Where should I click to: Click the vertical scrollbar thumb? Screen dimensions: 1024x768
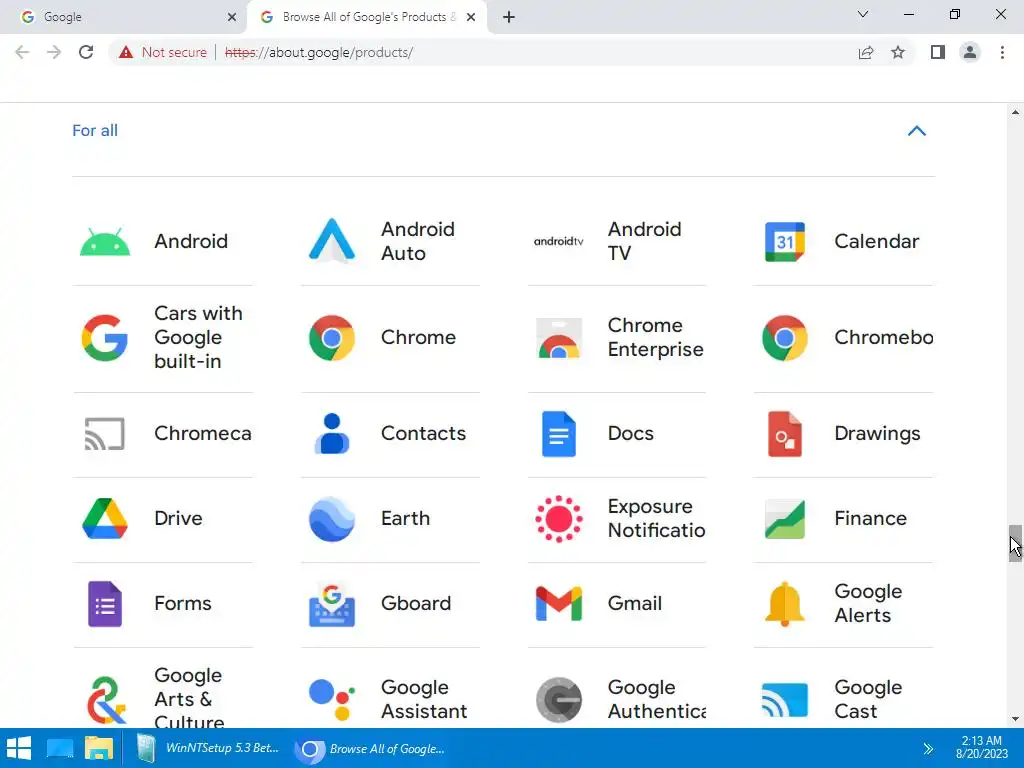[1015, 543]
